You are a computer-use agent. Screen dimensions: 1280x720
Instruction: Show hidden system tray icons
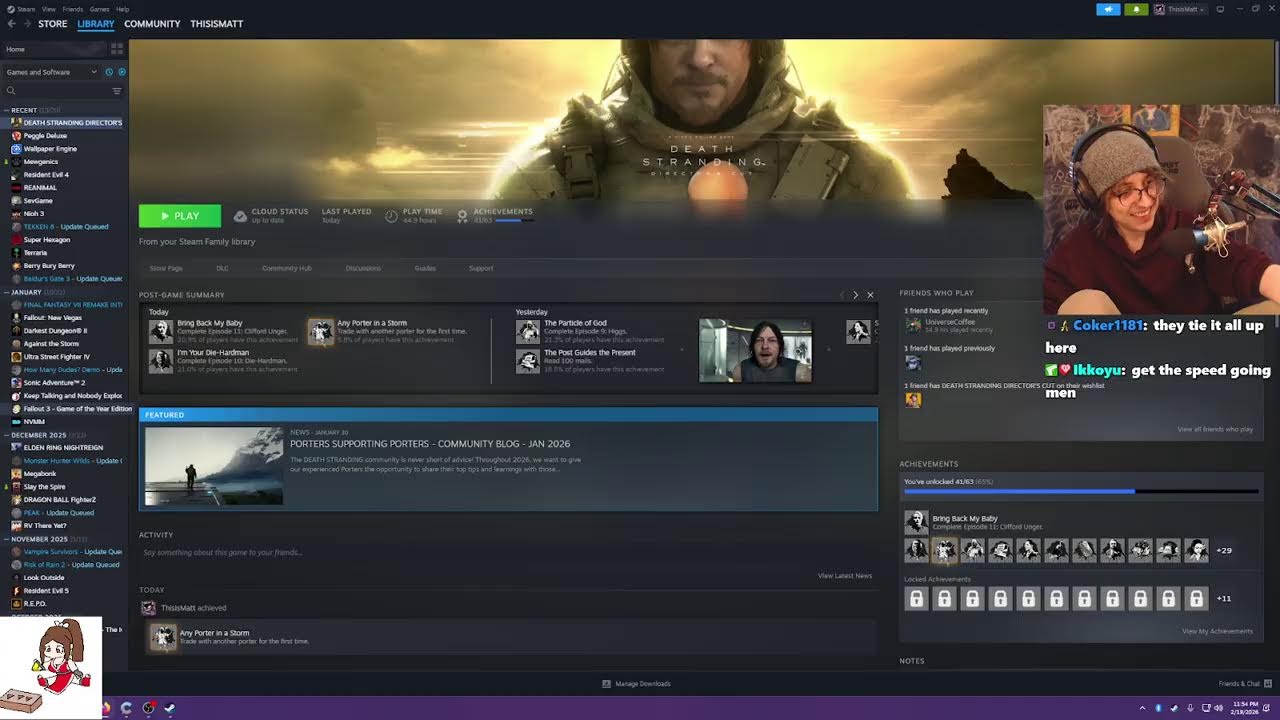1142,708
